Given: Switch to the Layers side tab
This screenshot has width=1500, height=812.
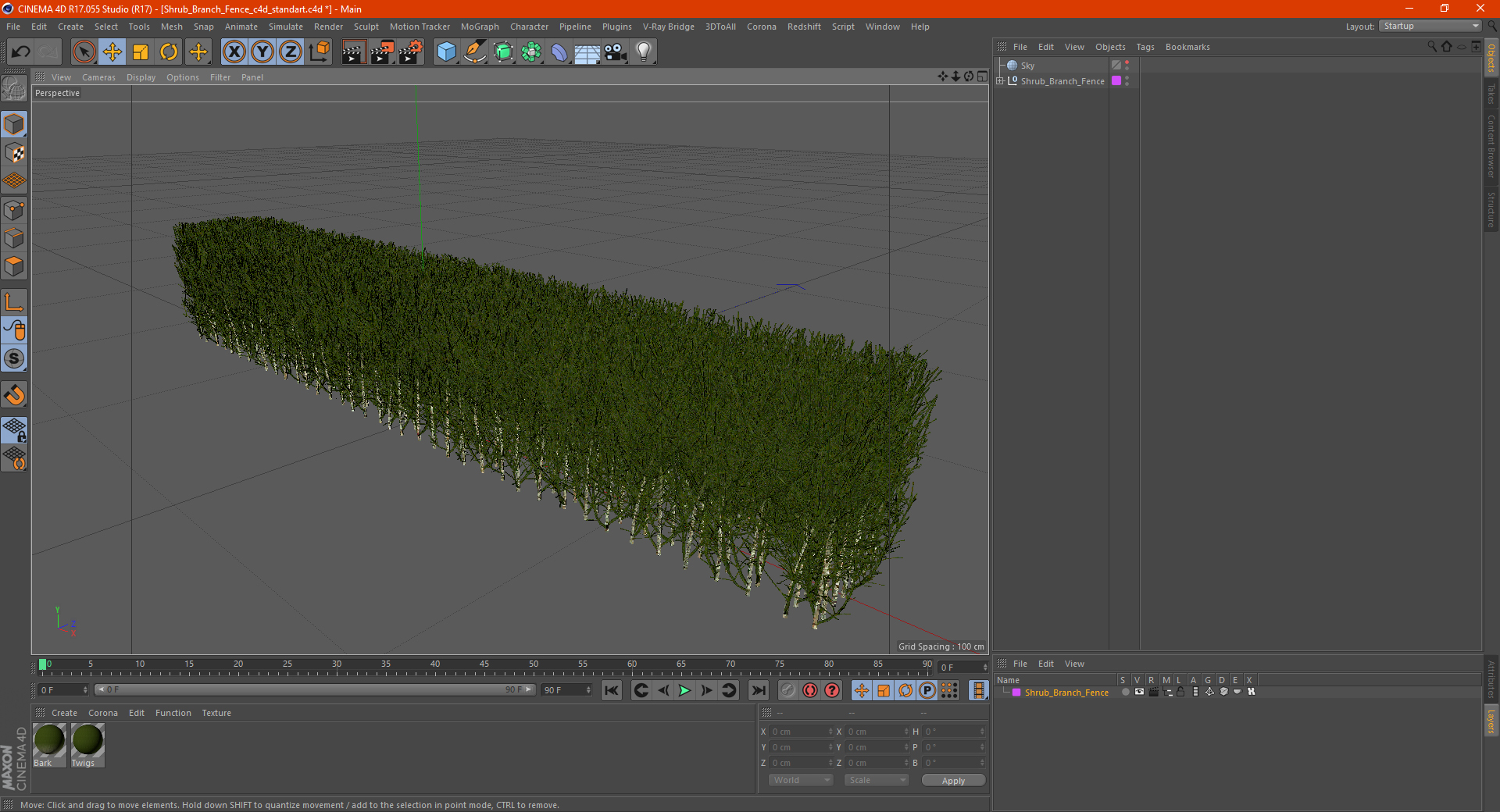Looking at the screenshot, I should coord(1491,721).
